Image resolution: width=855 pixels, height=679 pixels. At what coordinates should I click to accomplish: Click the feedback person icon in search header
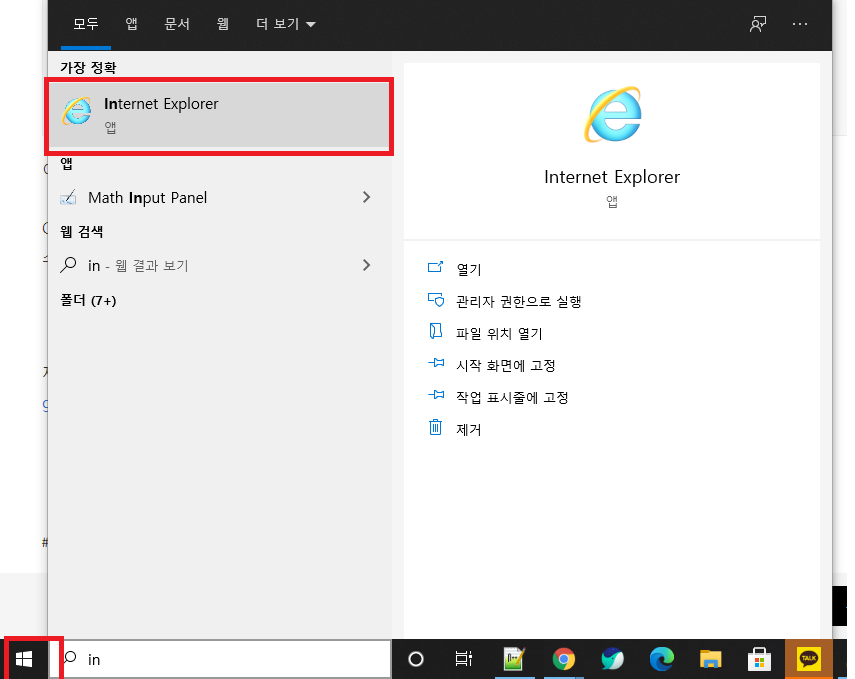tap(758, 24)
